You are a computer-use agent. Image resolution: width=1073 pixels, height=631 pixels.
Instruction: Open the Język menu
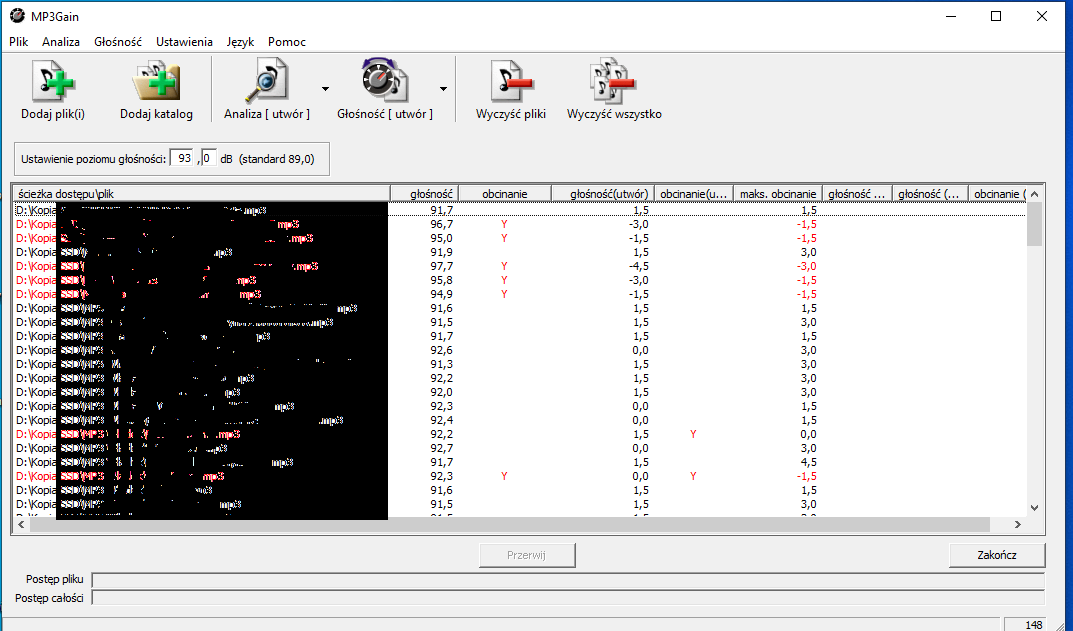coord(240,42)
